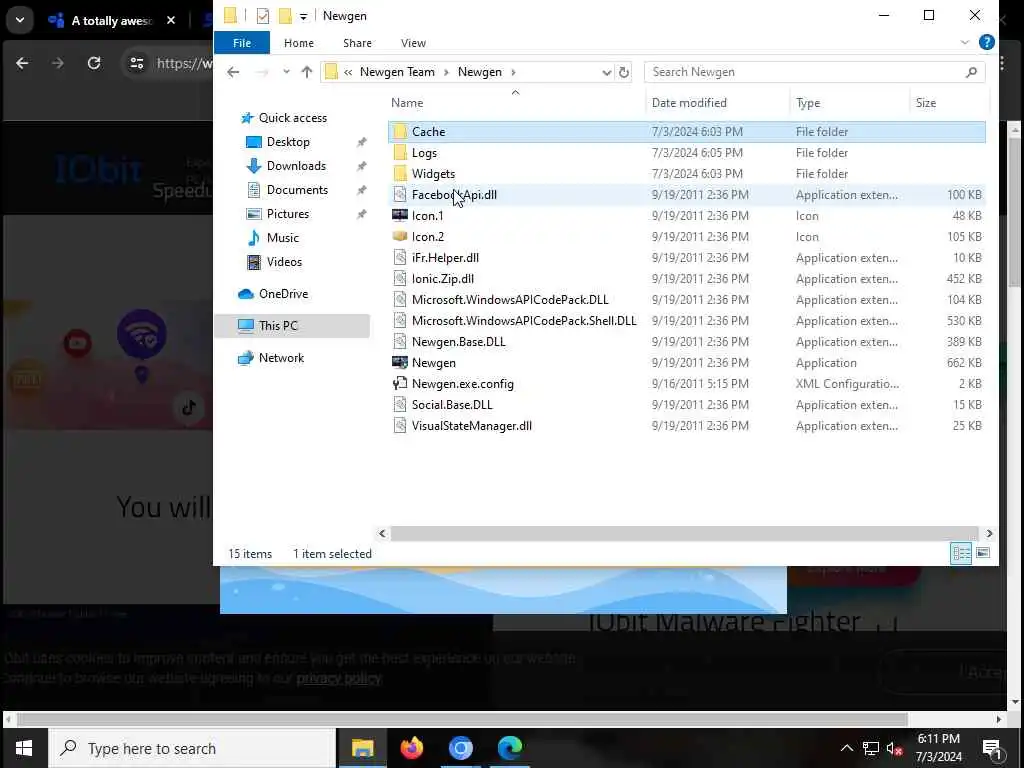Open Music in navigation pane
This screenshot has width=1024, height=768.
pos(282,238)
